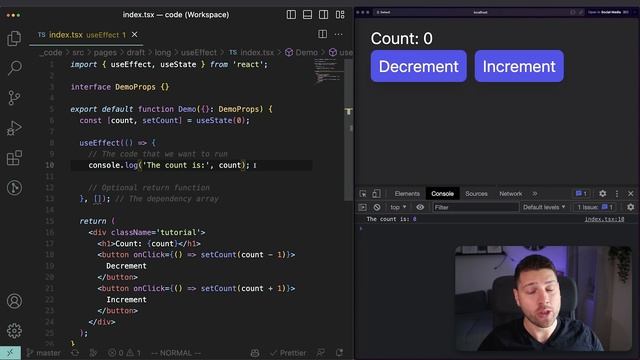640x360 pixels.
Task: Click the 'src' breadcrumb segment
Action: point(78,53)
